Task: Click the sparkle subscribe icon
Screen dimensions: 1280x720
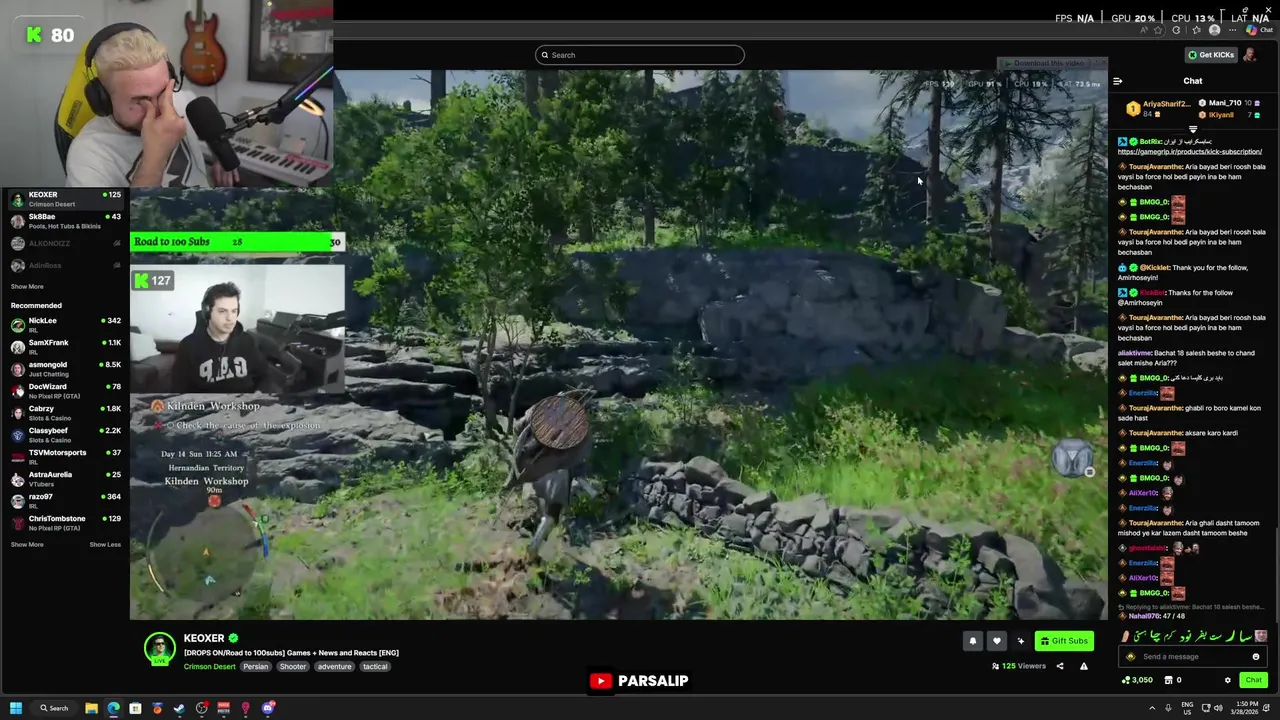Action: tap(1020, 641)
